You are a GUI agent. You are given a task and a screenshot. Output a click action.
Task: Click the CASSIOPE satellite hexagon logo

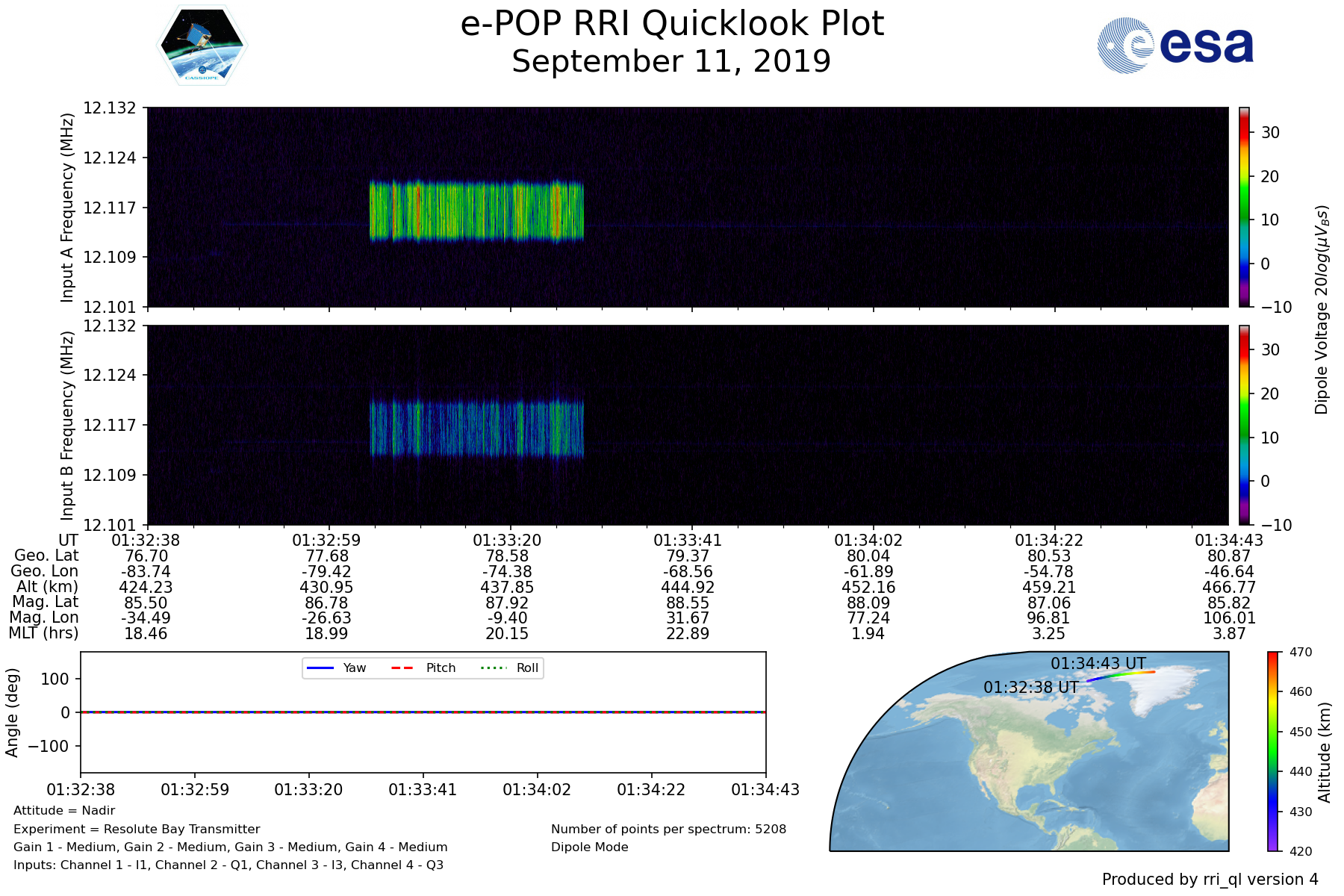[202, 46]
